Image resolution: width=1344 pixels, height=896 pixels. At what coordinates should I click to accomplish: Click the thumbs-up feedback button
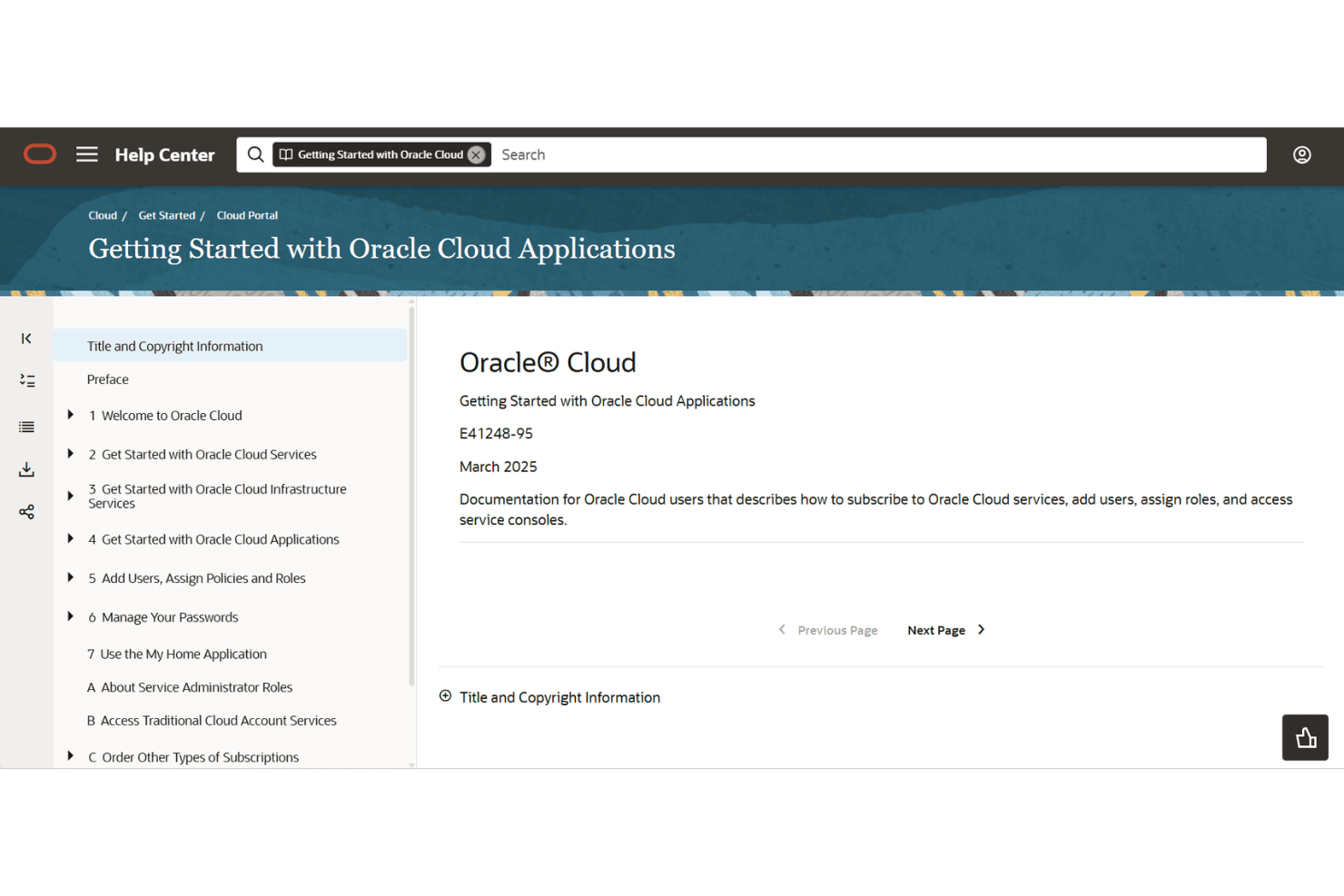1305,737
